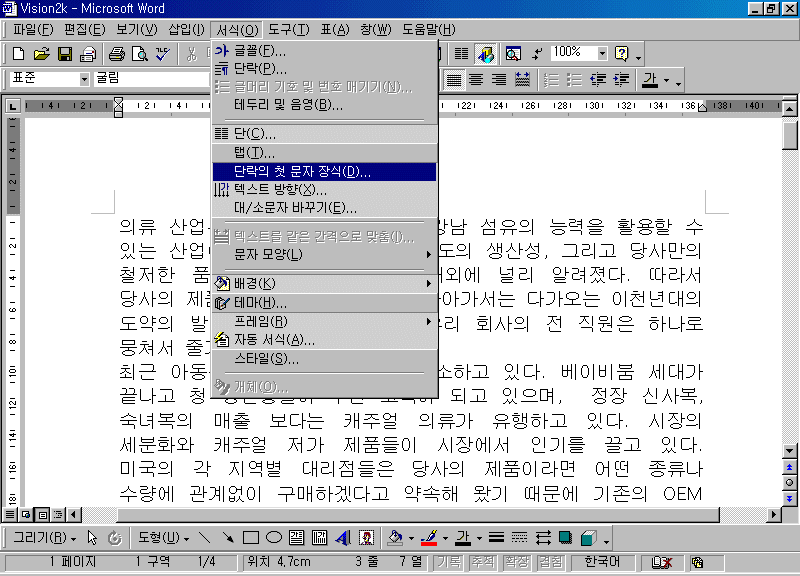Toggle the numbered list button
800x576 pixels.
click(x=552, y=80)
